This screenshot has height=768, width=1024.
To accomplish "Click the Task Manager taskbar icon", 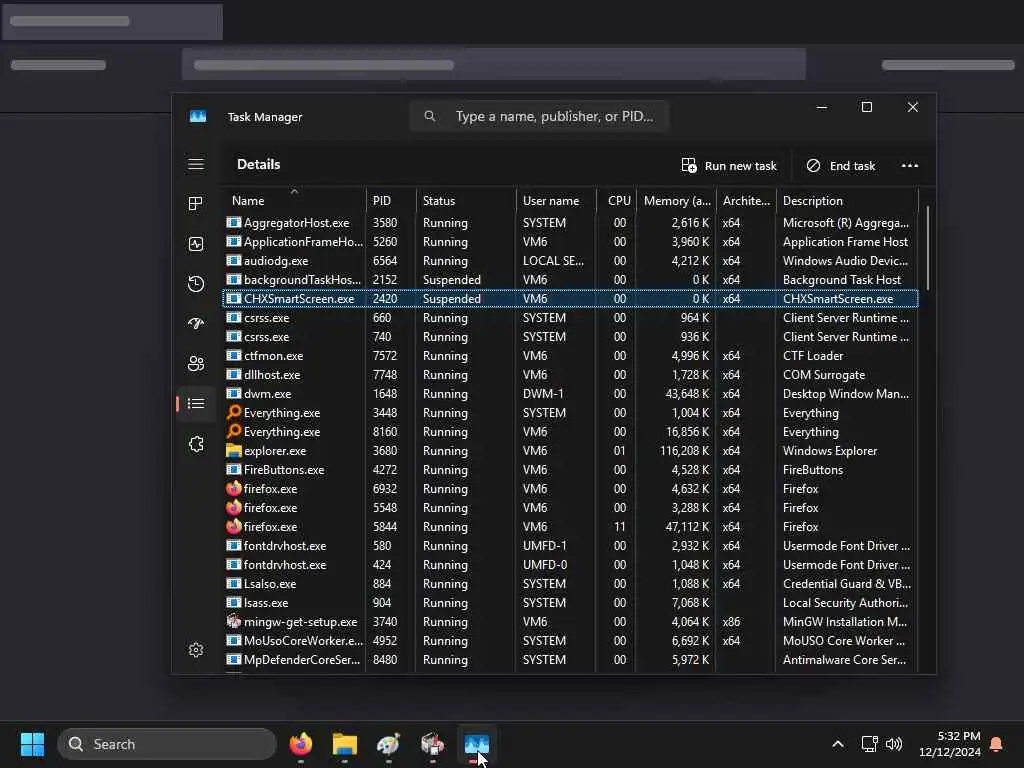I will [477, 744].
